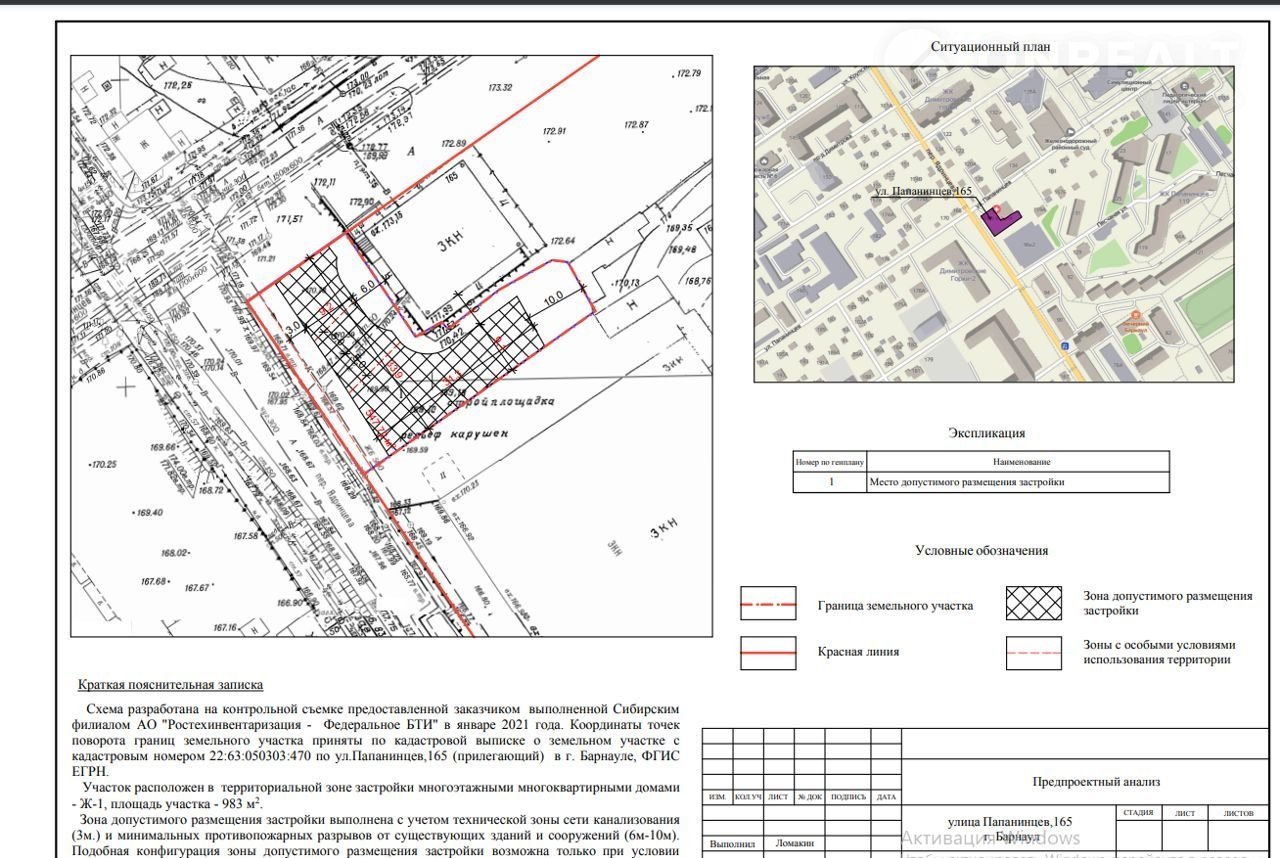The width and height of the screenshot is (1280, 858).
Task: Click the elevation mark '172.79'
Action: click(689, 75)
